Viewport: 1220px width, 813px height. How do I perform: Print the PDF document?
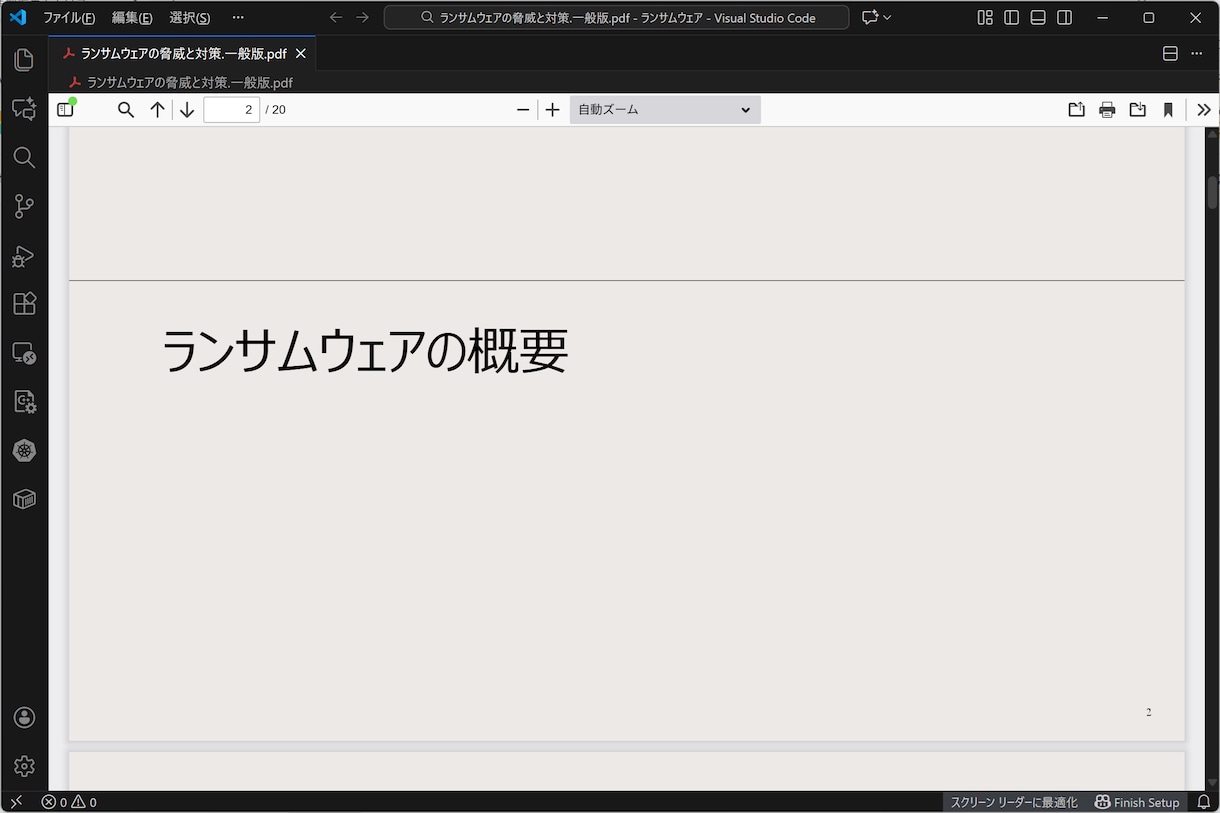pos(1107,110)
